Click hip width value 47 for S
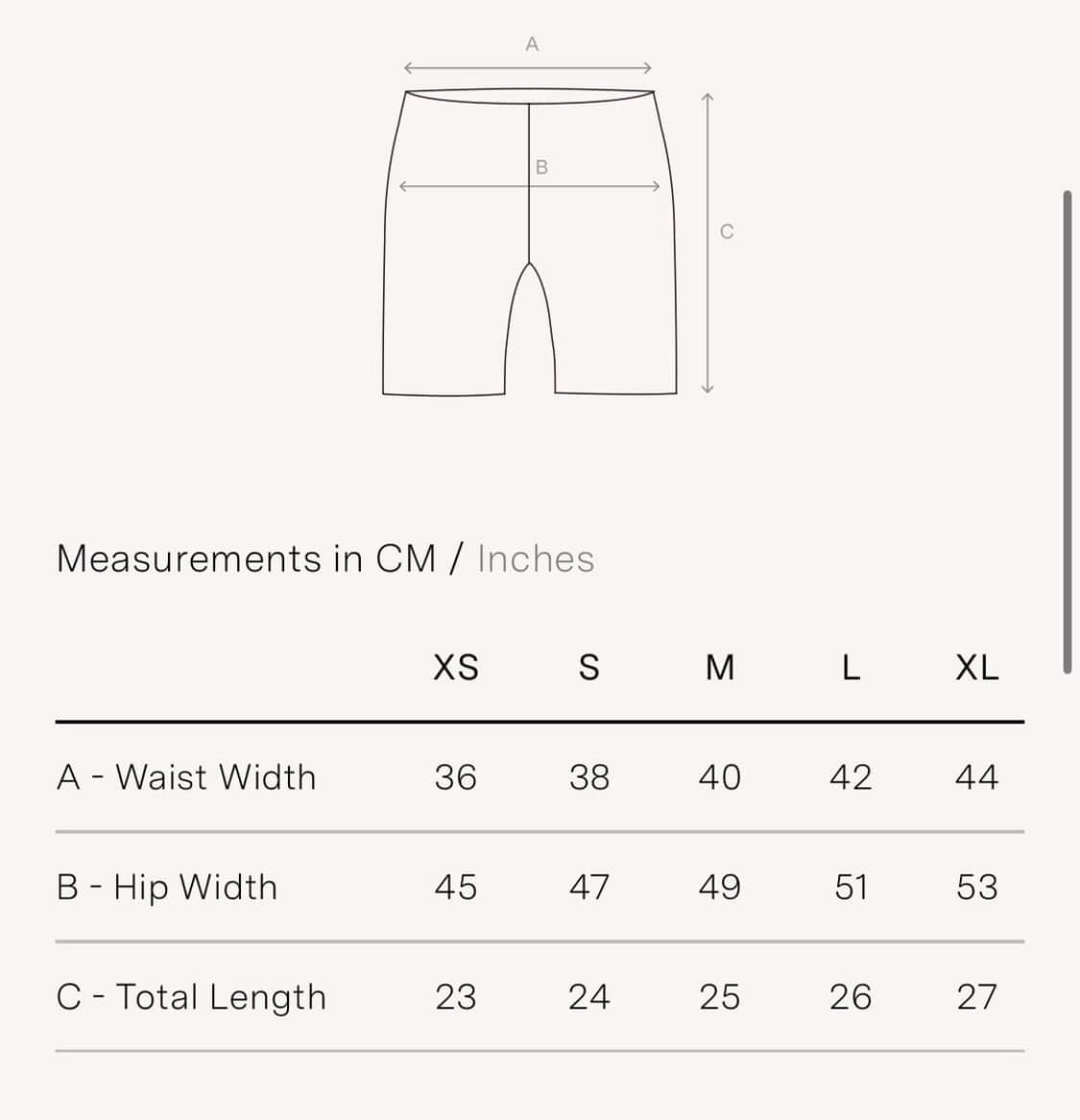This screenshot has width=1080, height=1120. (588, 887)
